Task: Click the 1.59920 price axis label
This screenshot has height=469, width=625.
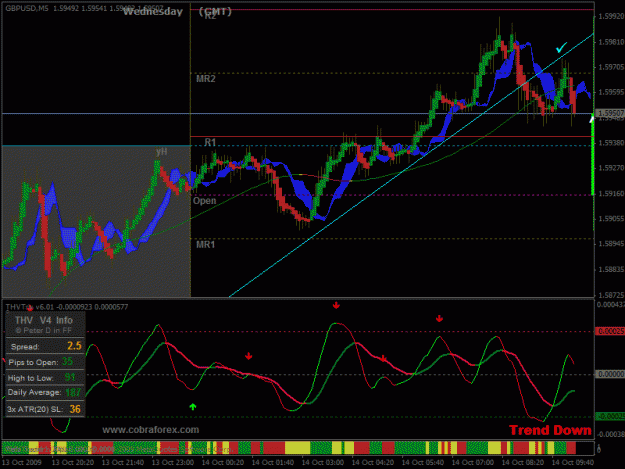Action: coord(611,16)
